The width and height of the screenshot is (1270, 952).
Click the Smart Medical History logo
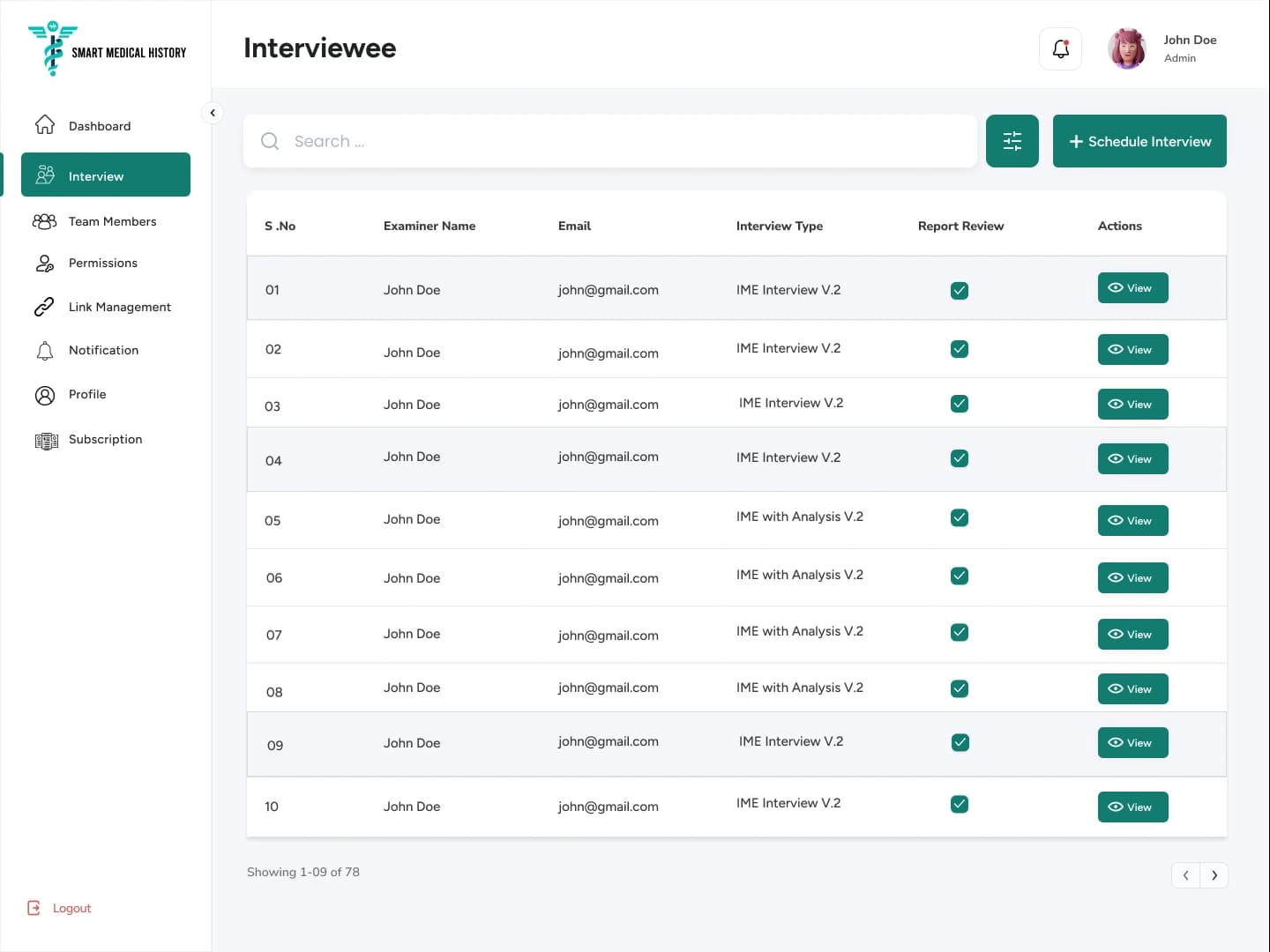(x=107, y=49)
